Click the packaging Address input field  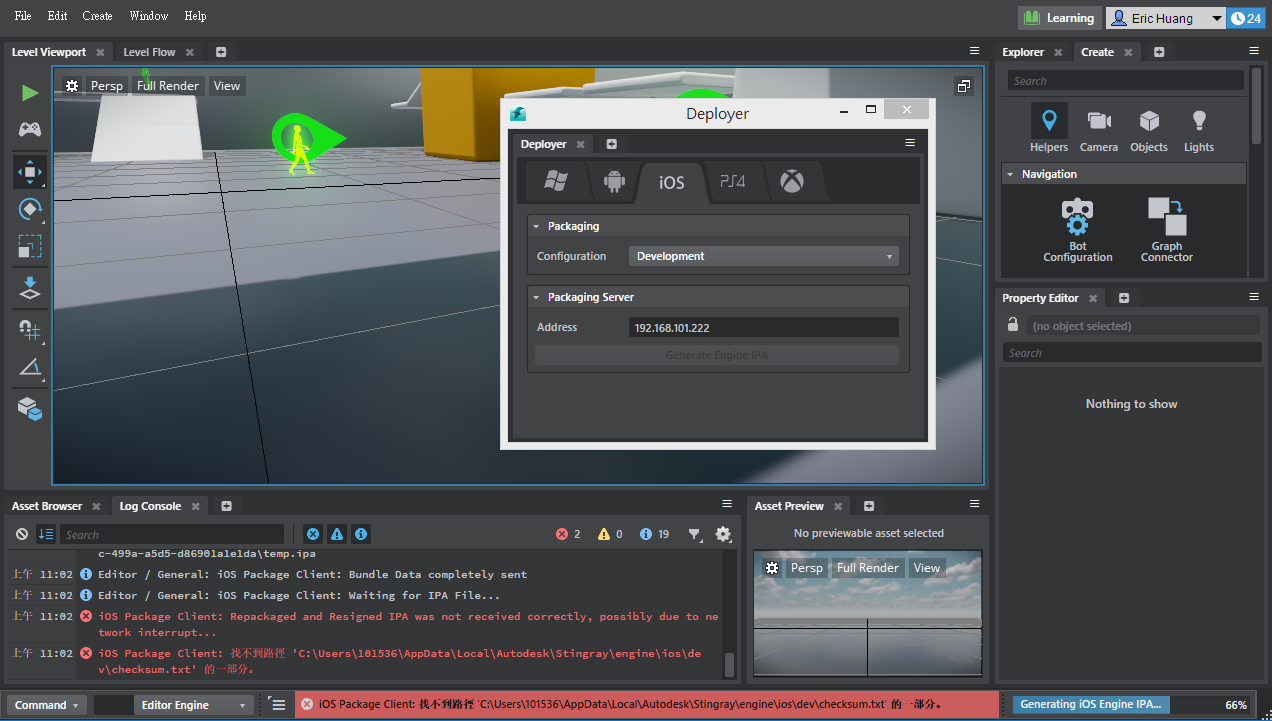pyautogui.click(x=763, y=327)
